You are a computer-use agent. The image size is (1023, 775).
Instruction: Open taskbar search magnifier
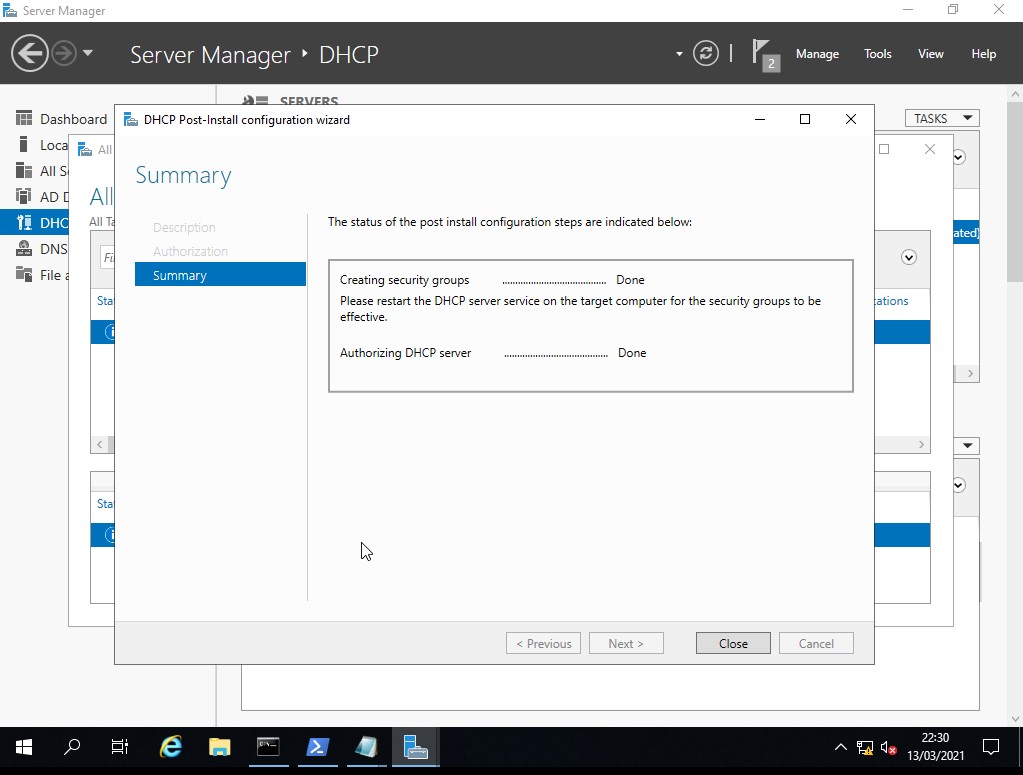(72, 747)
